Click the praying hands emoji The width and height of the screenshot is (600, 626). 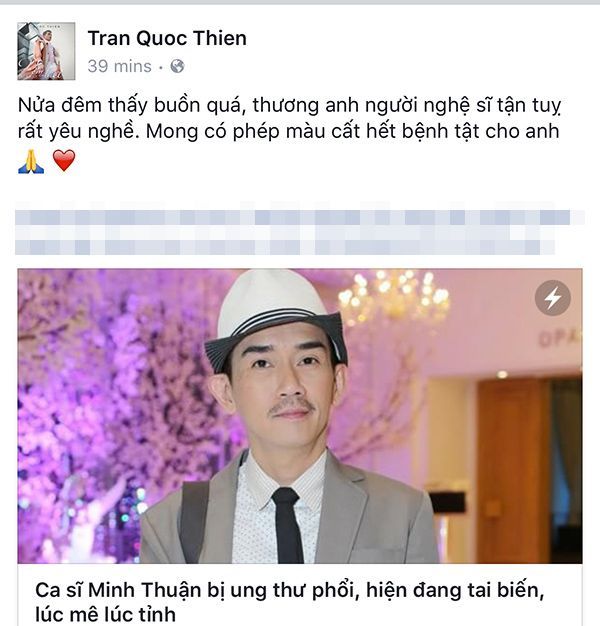[x=31, y=161]
